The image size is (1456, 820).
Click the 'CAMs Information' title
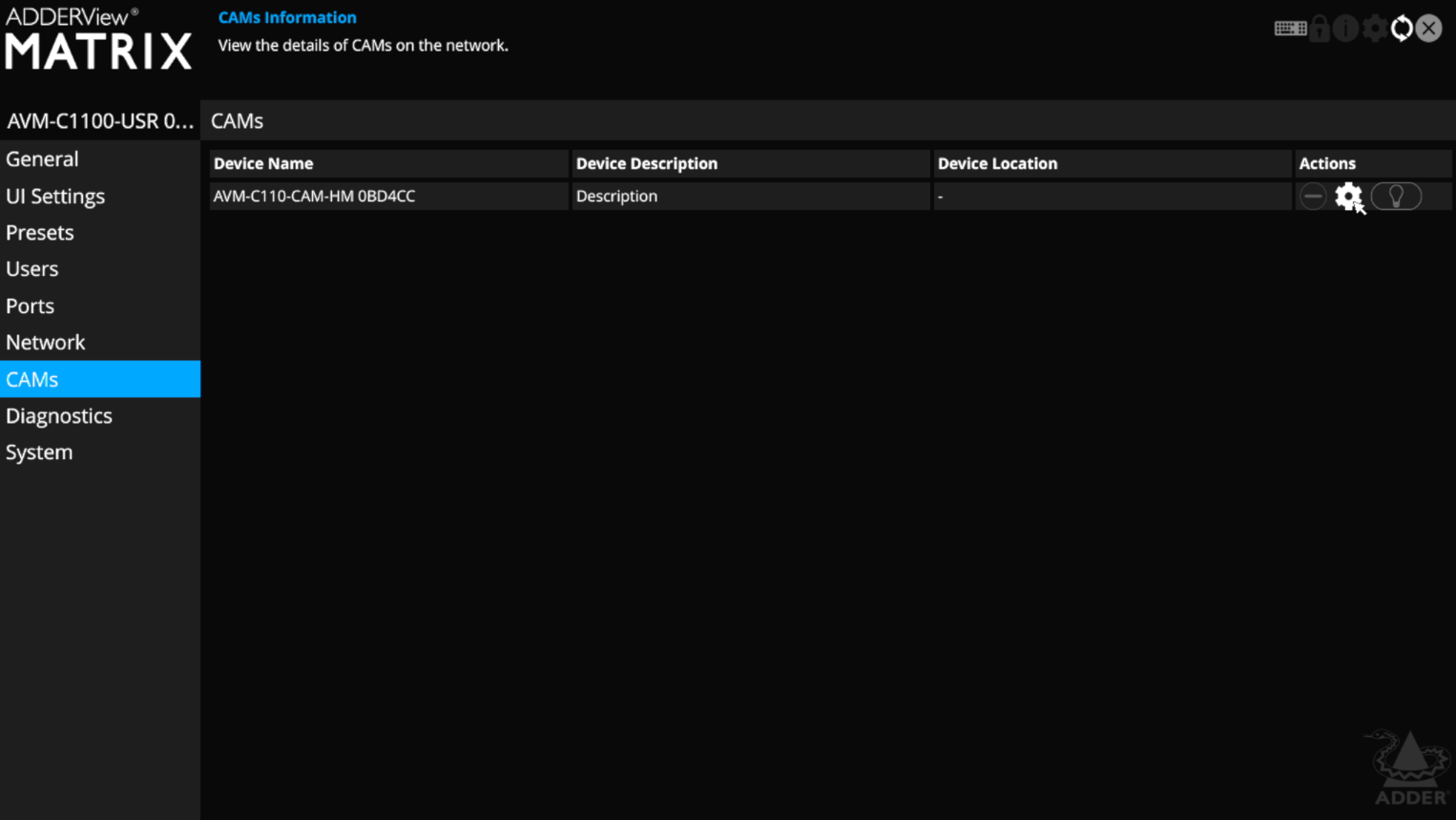[x=287, y=17]
